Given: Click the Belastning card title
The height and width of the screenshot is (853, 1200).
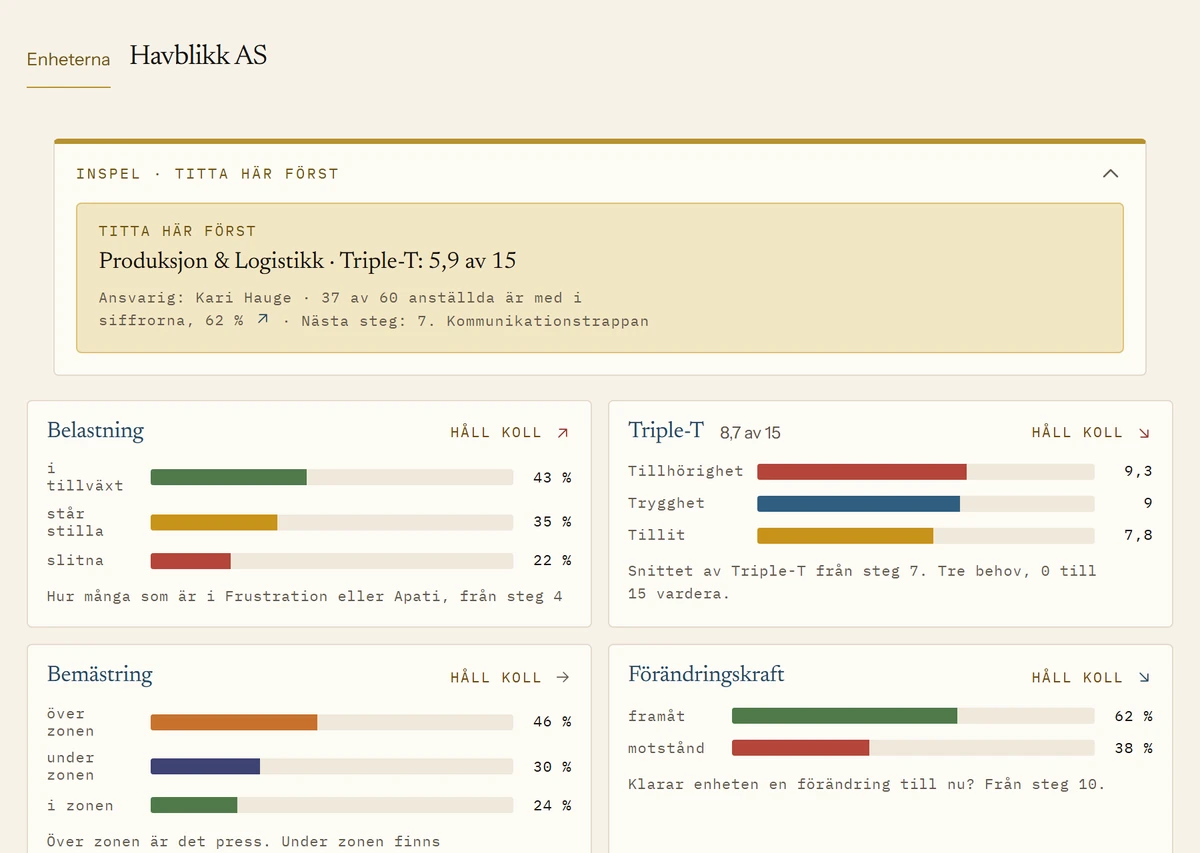Looking at the screenshot, I should pos(95,431).
